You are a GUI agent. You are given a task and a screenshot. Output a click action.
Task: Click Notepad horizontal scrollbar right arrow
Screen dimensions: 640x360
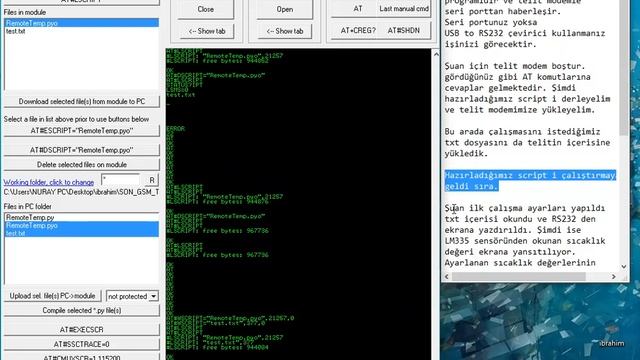coord(614,277)
